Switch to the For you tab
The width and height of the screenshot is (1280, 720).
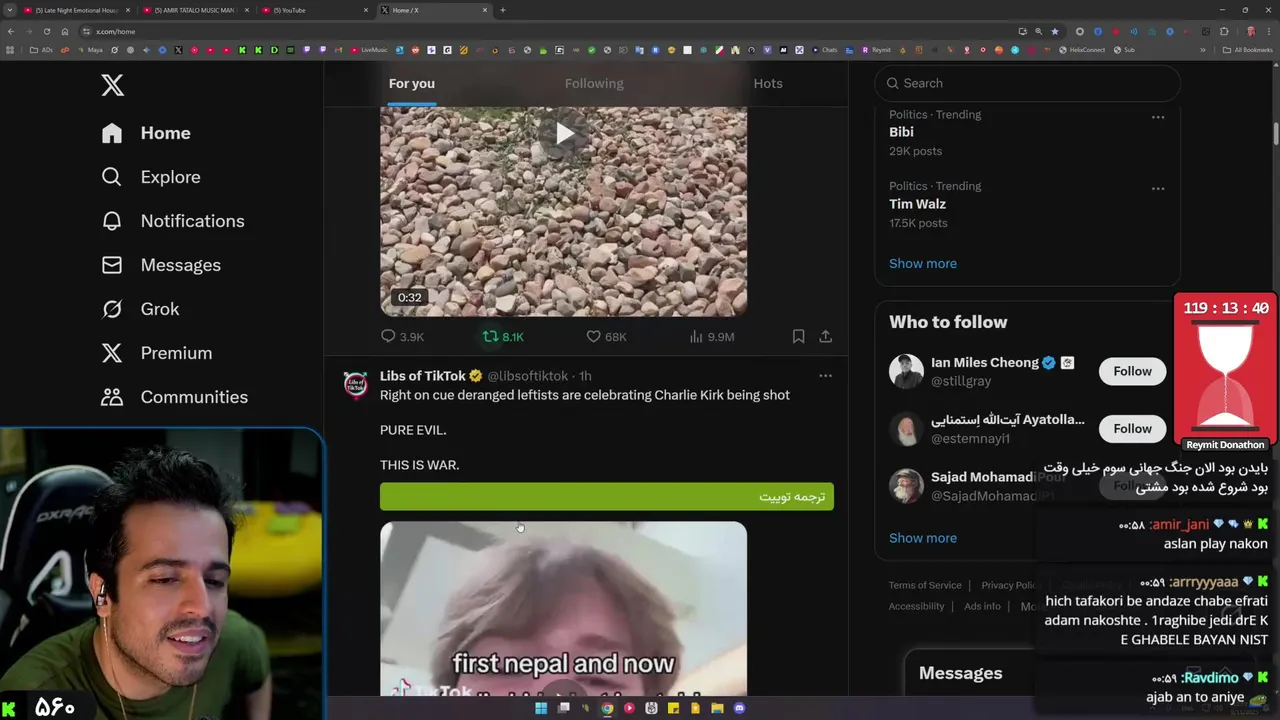click(x=411, y=83)
